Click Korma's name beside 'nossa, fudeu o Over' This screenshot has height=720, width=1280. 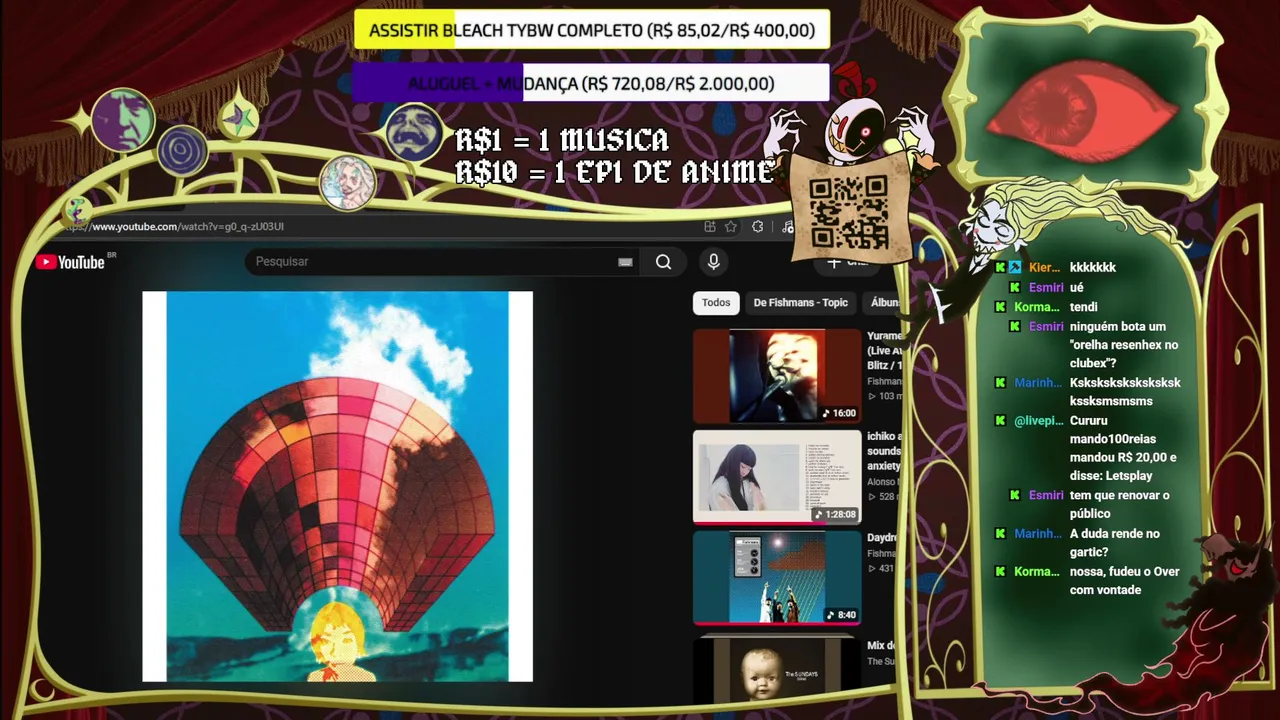pos(1036,572)
